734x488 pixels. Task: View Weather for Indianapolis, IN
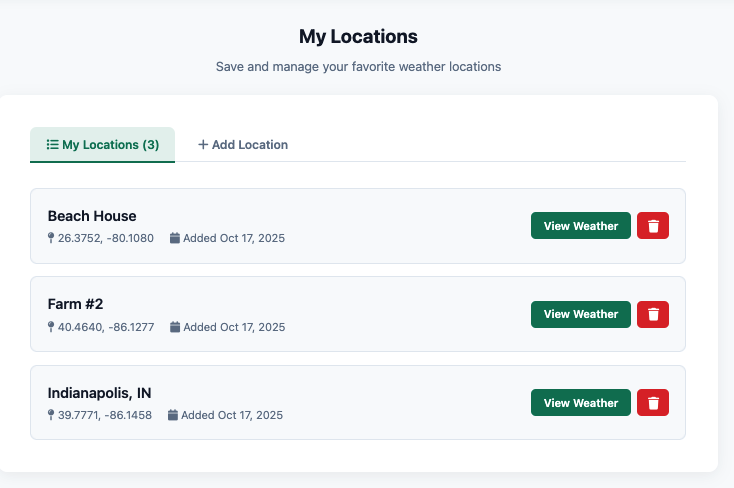(580, 403)
